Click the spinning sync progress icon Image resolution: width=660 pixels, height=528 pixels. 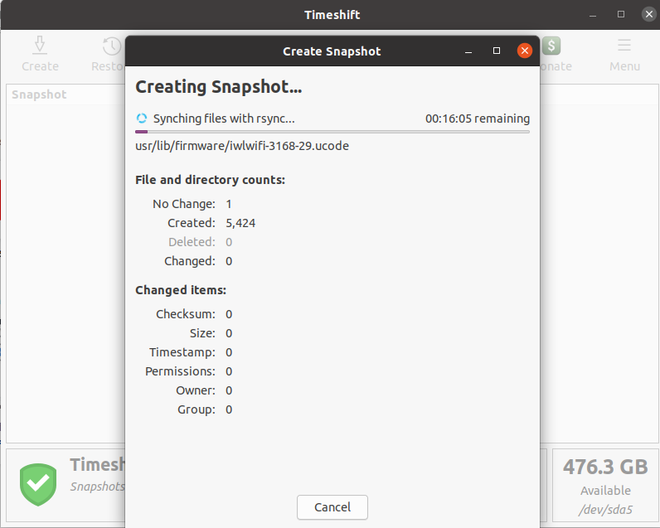click(141, 118)
